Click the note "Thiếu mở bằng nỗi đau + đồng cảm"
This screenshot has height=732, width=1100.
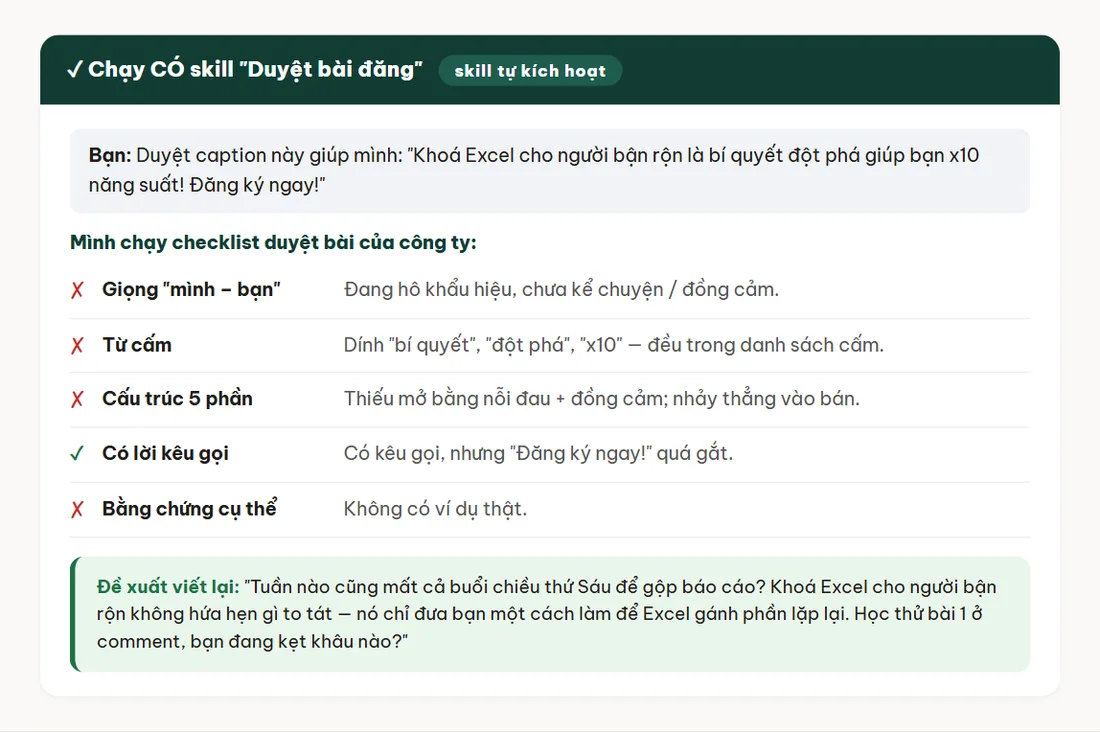click(x=601, y=399)
